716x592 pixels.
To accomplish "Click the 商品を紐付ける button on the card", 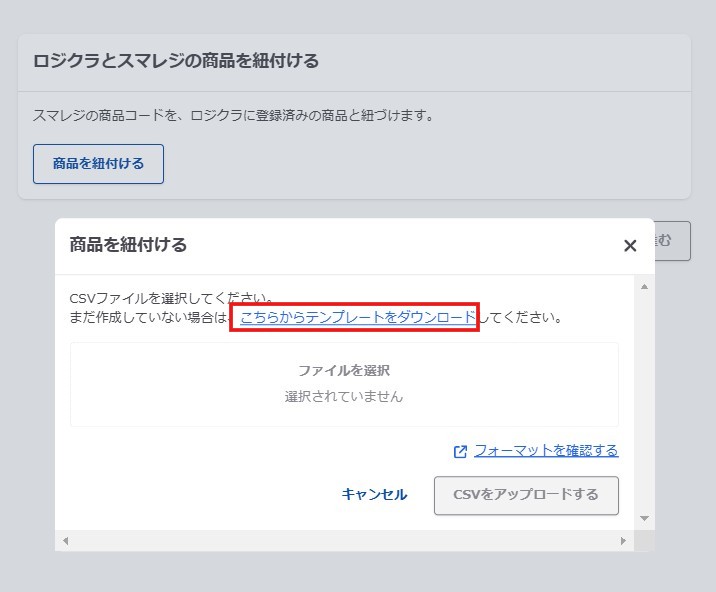I will pyautogui.click(x=98, y=164).
